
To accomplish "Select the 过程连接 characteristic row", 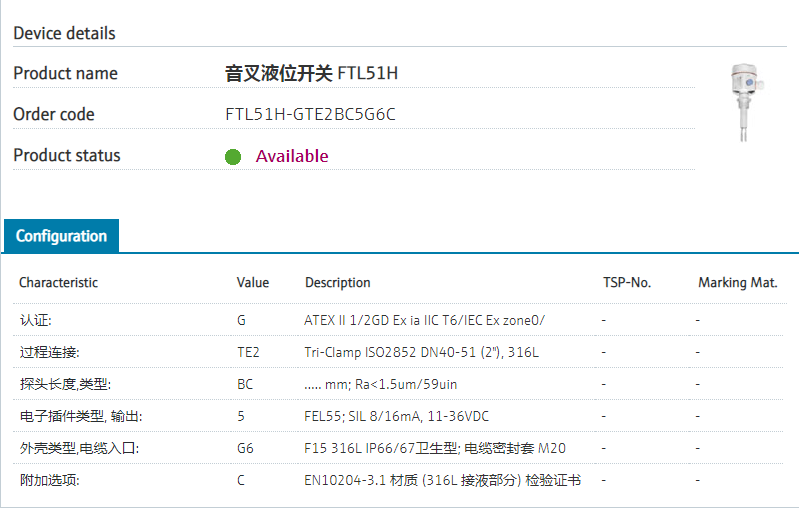I will click(49, 352).
